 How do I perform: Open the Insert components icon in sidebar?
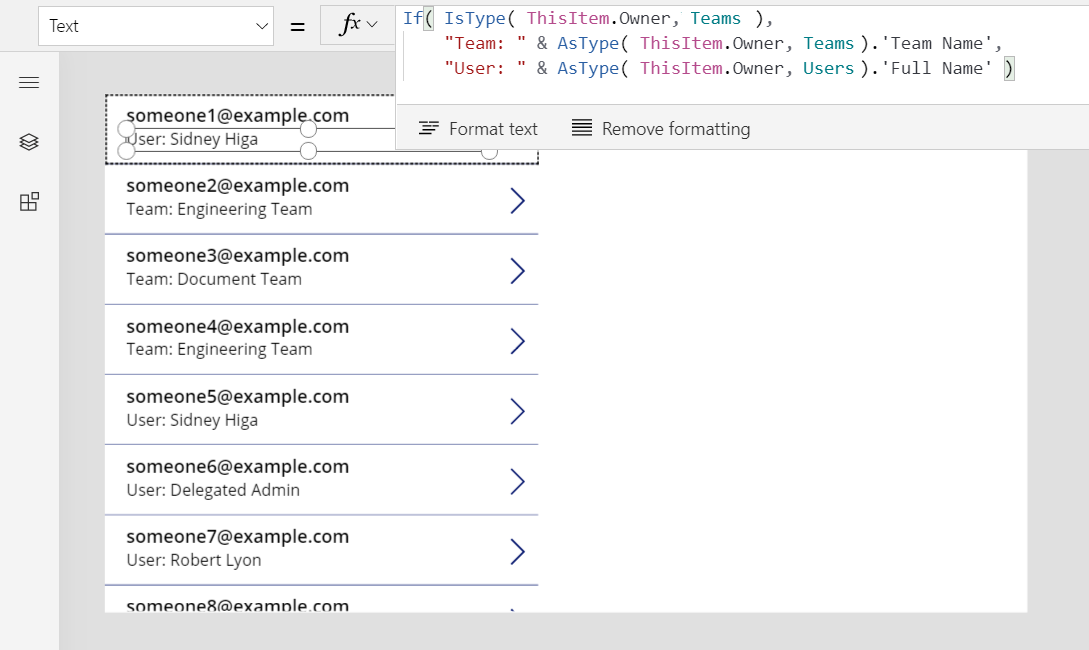[29, 202]
